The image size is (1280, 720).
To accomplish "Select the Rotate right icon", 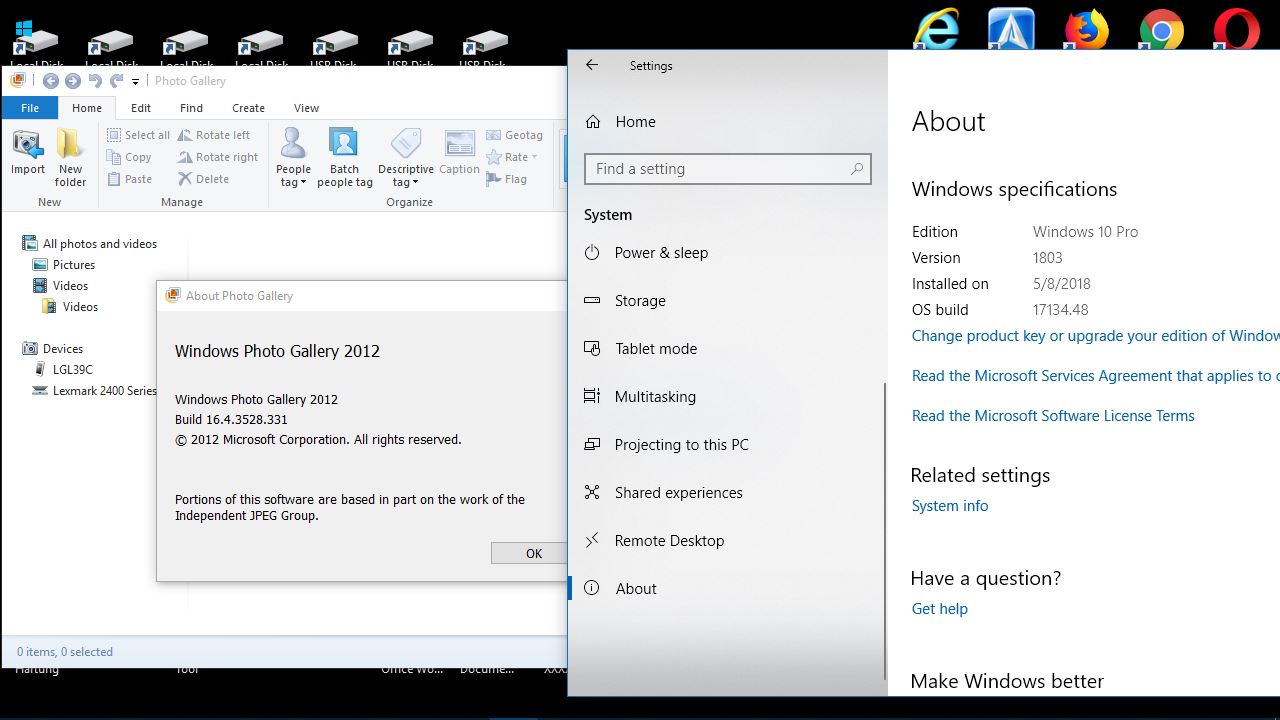I will 217,156.
